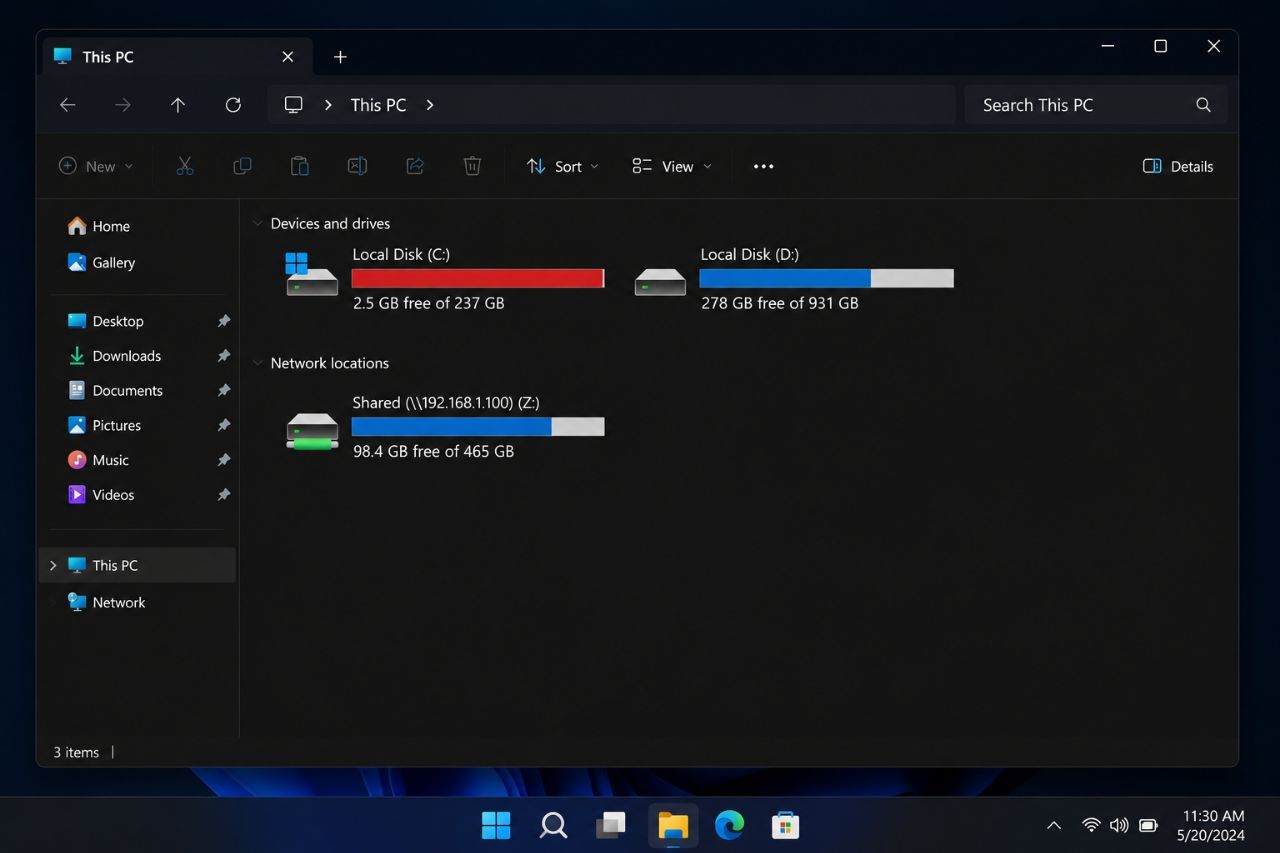Viewport: 1280px width, 853px height.
Task: Unpin Desktop using its pin icon
Action: (224, 321)
